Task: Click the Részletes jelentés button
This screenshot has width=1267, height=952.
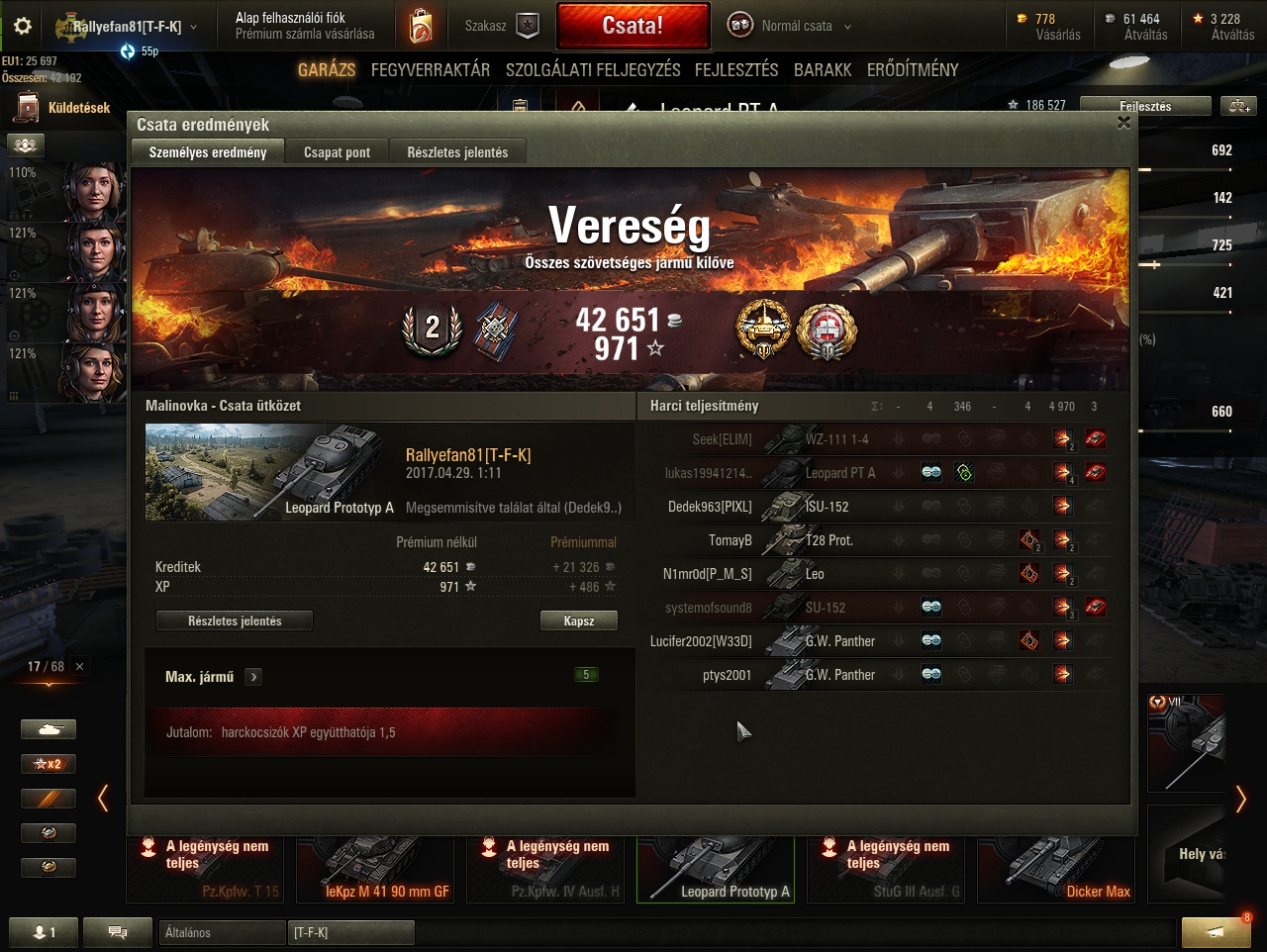Action: point(235,620)
